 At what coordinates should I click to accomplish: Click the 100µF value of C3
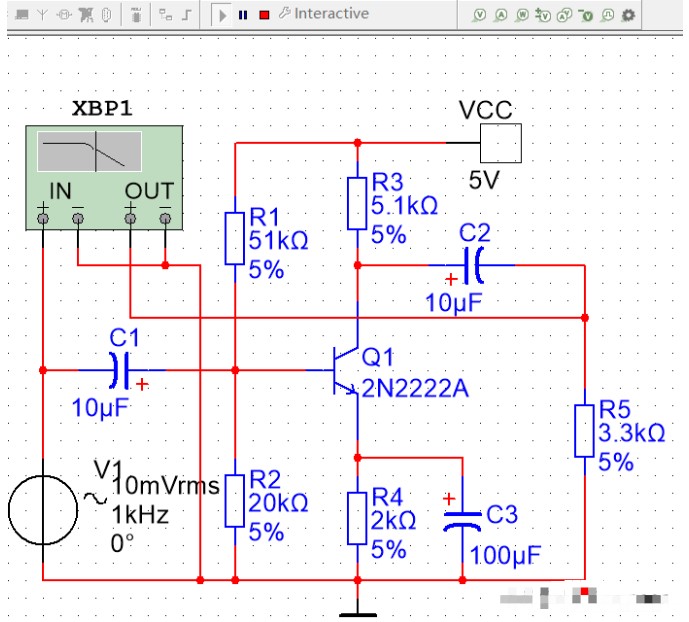pyautogui.click(x=505, y=555)
